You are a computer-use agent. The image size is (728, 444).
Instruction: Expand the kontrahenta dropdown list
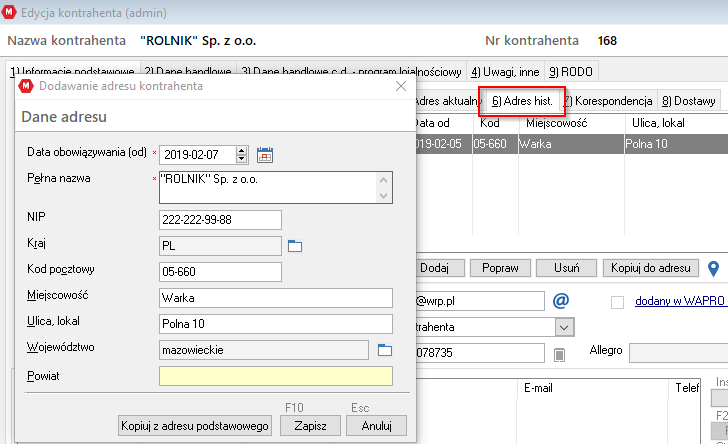point(565,327)
